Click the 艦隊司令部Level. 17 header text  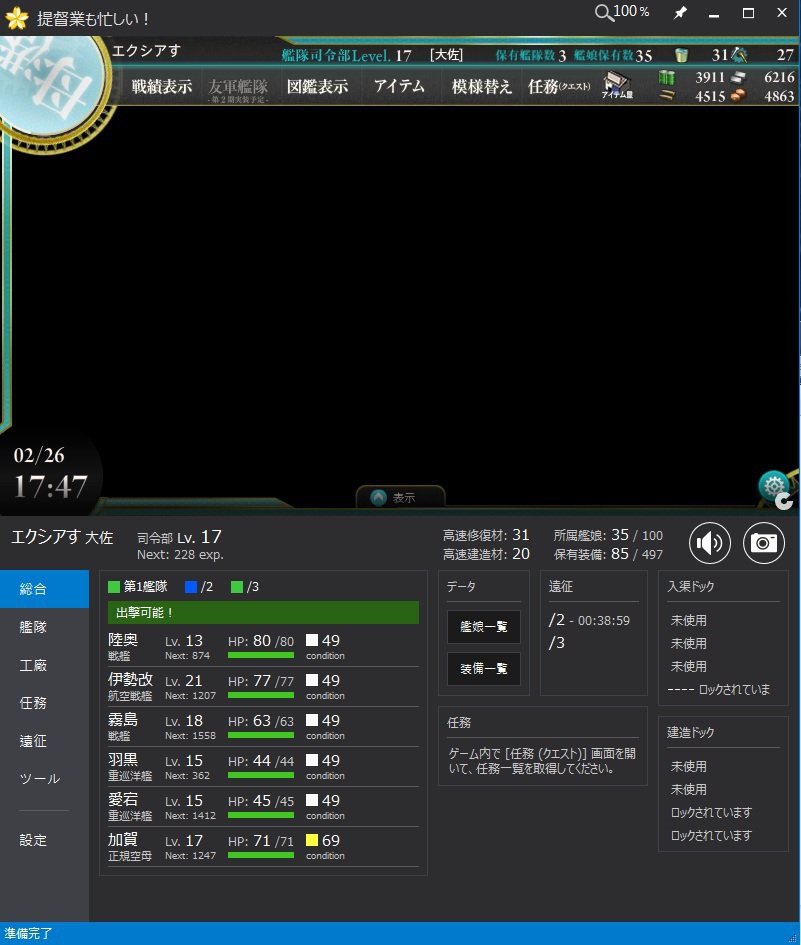point(347,55)
